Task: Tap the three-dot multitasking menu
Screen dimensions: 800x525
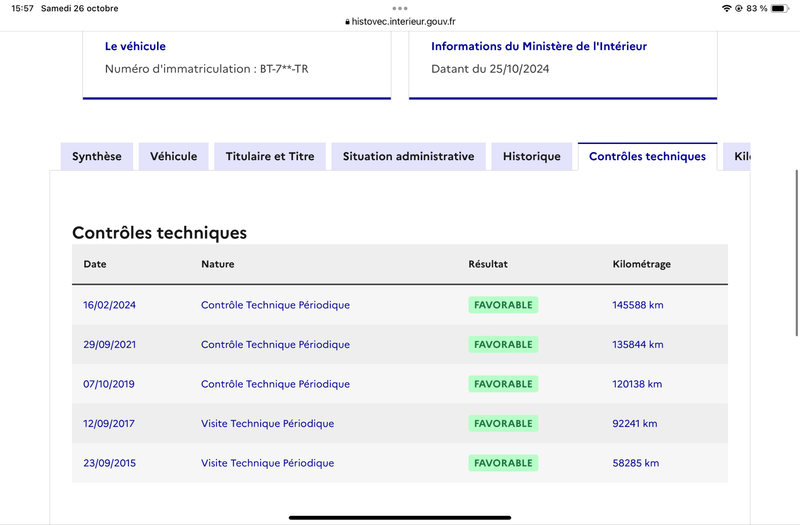Action: [400, 8]
